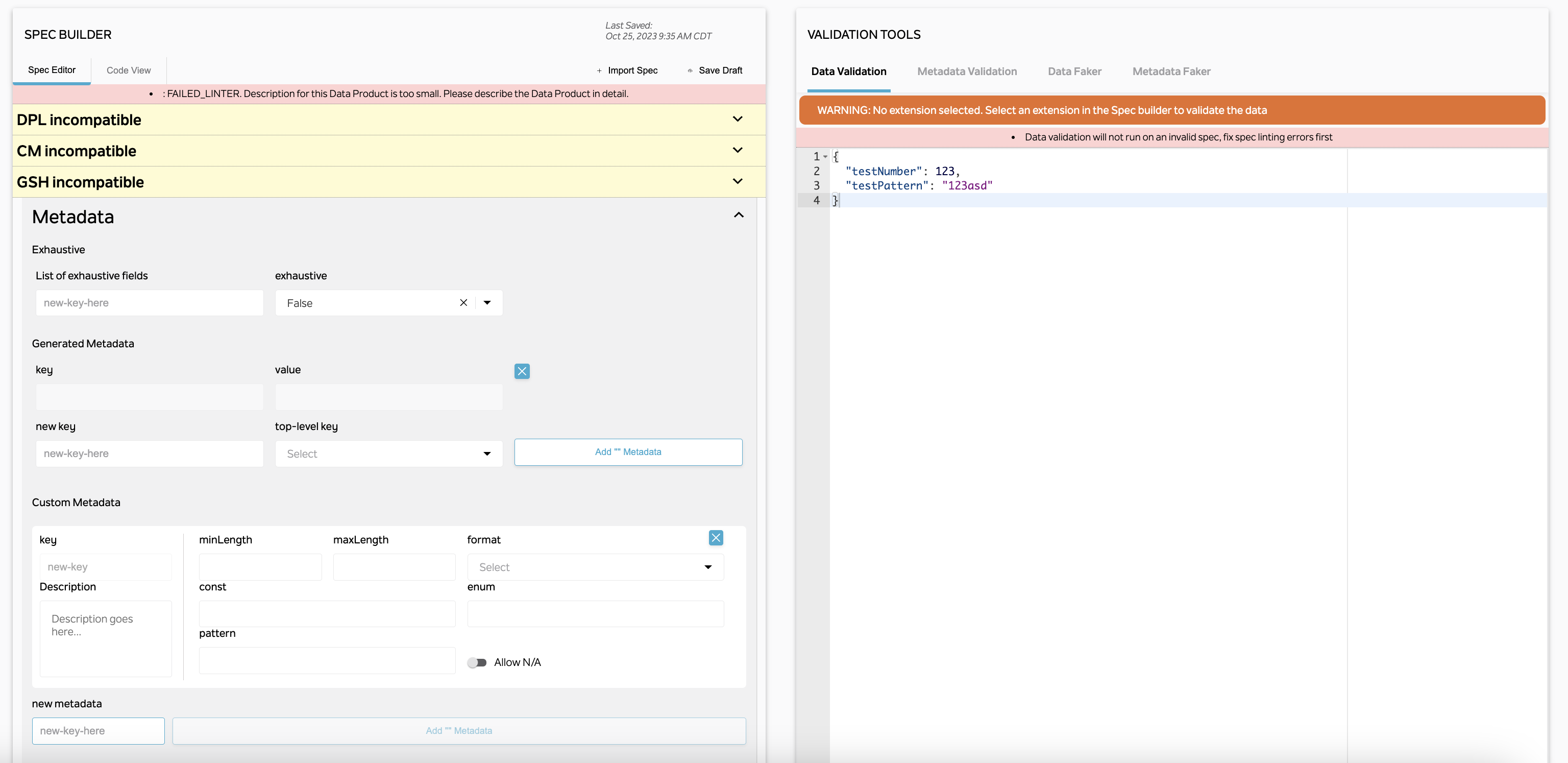Screen dimensions: 1568x763
Task: Click the enum input field
Action: point(595,614)
